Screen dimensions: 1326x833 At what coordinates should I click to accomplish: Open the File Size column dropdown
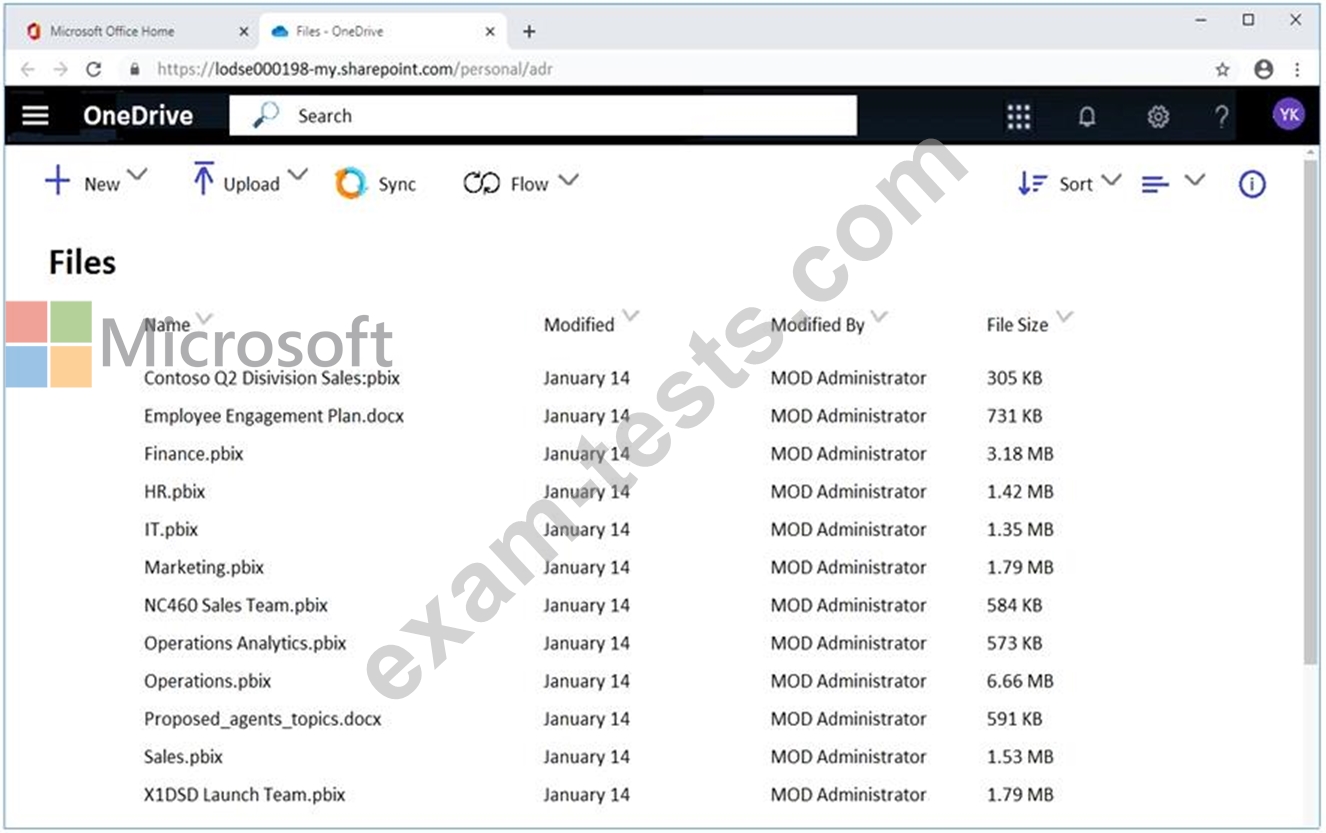1064,317
